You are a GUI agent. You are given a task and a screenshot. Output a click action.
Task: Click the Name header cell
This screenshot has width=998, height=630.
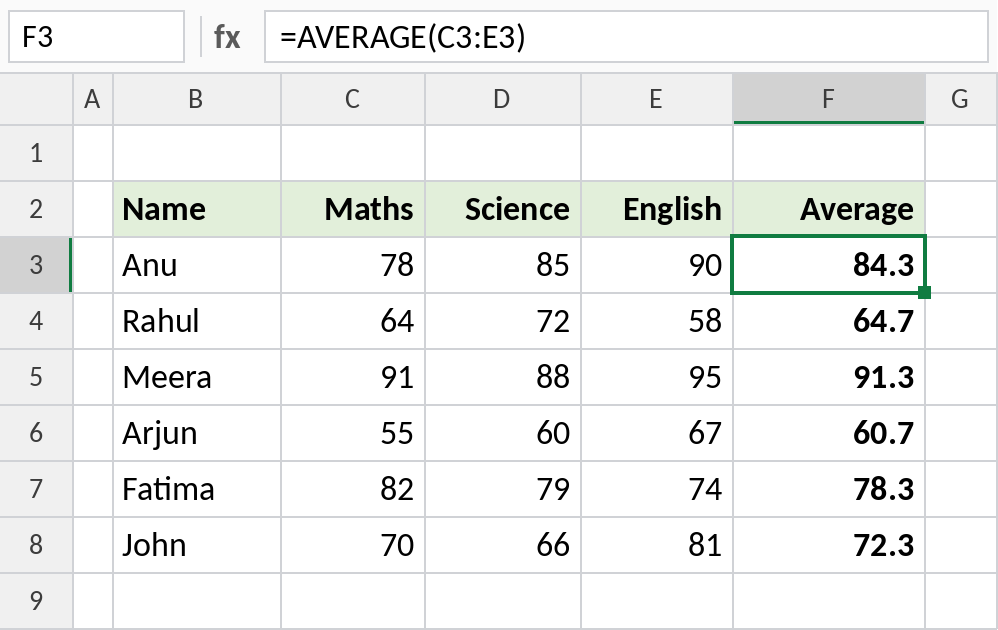click(197, 209)
